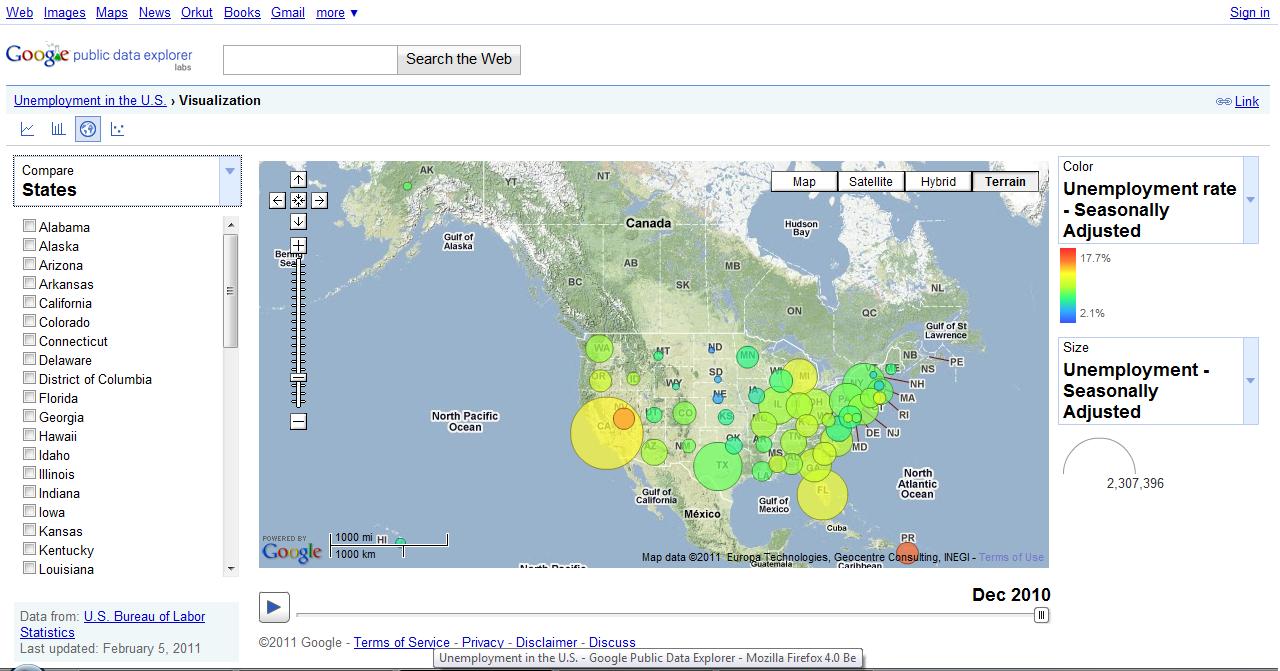The height and width of the screenshot is (671, 1280).
Task: Open Maps in Google top bar
Action: 112,13
